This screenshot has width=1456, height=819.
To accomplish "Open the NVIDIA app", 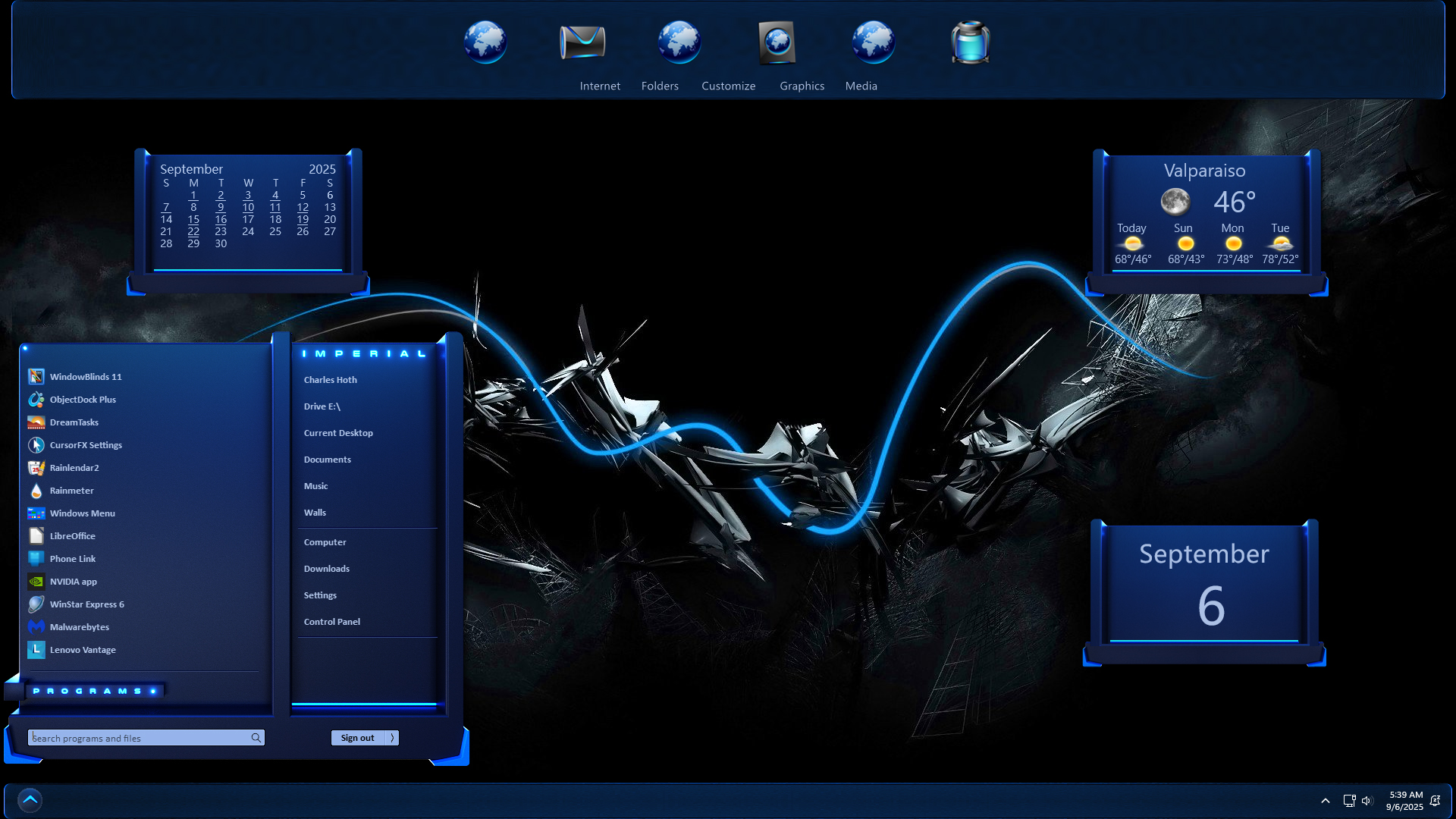I will click(73, 582).
